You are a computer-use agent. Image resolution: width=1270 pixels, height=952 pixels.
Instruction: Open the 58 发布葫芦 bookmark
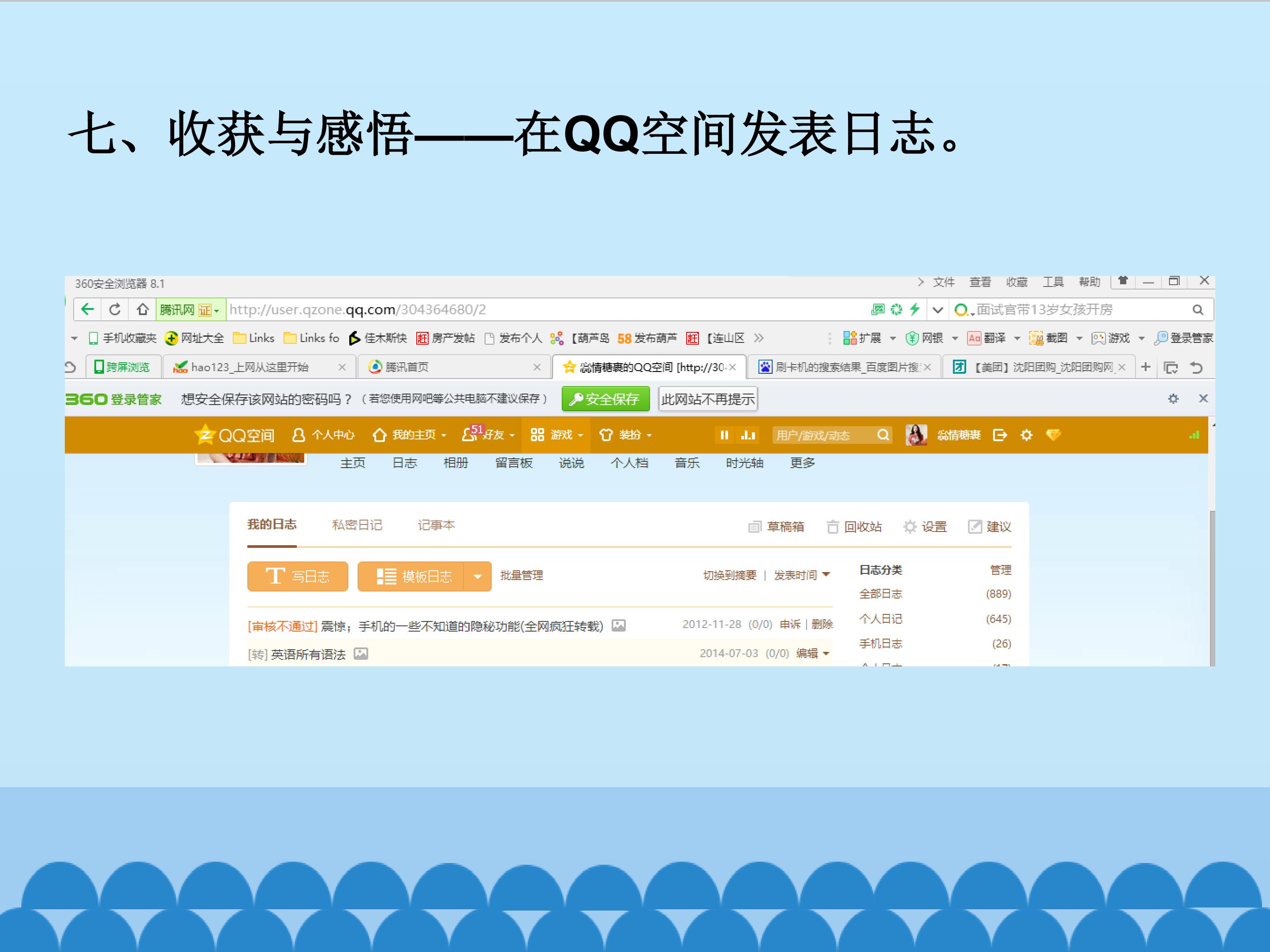point(647,338)
